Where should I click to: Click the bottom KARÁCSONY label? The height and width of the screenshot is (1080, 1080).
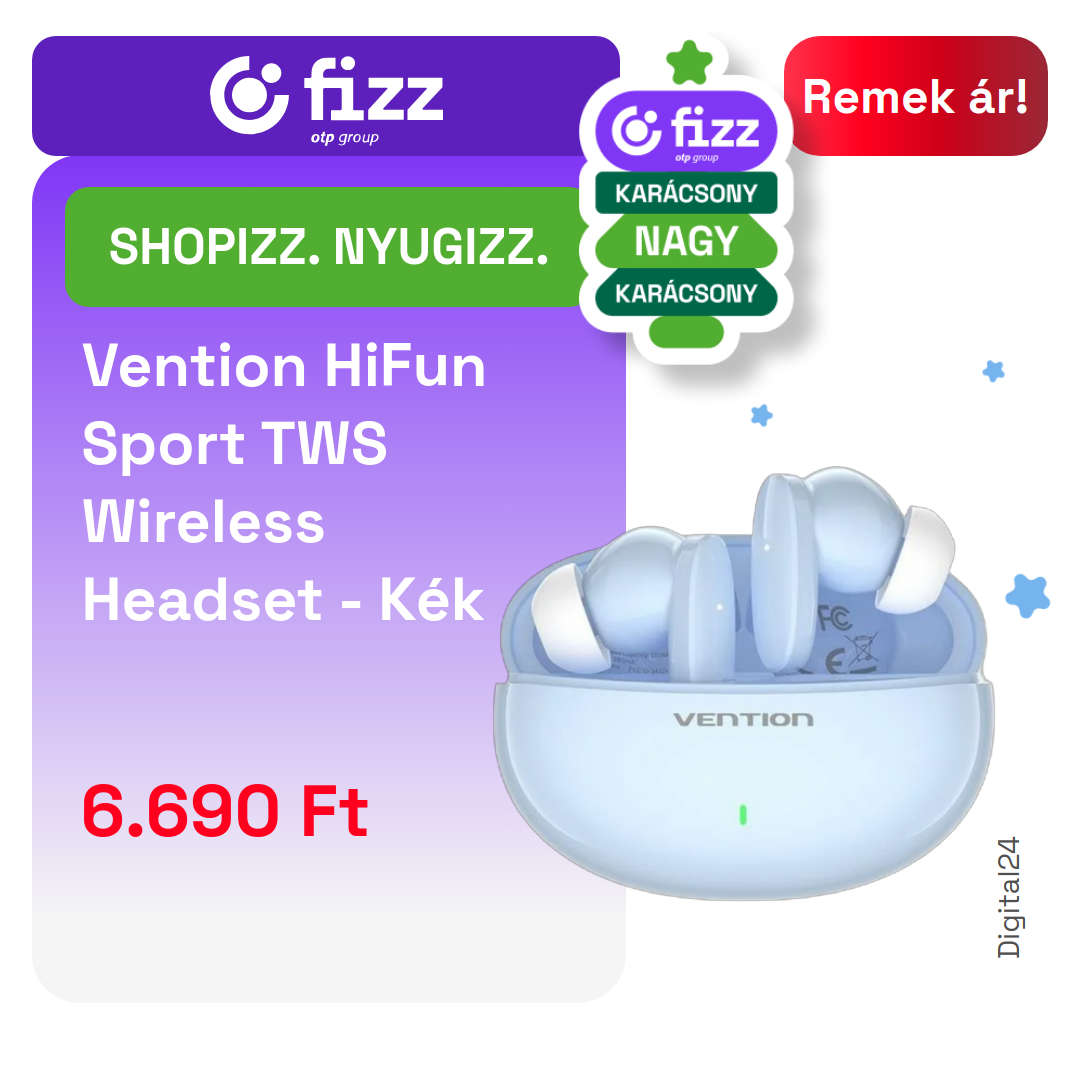[686, 293]
